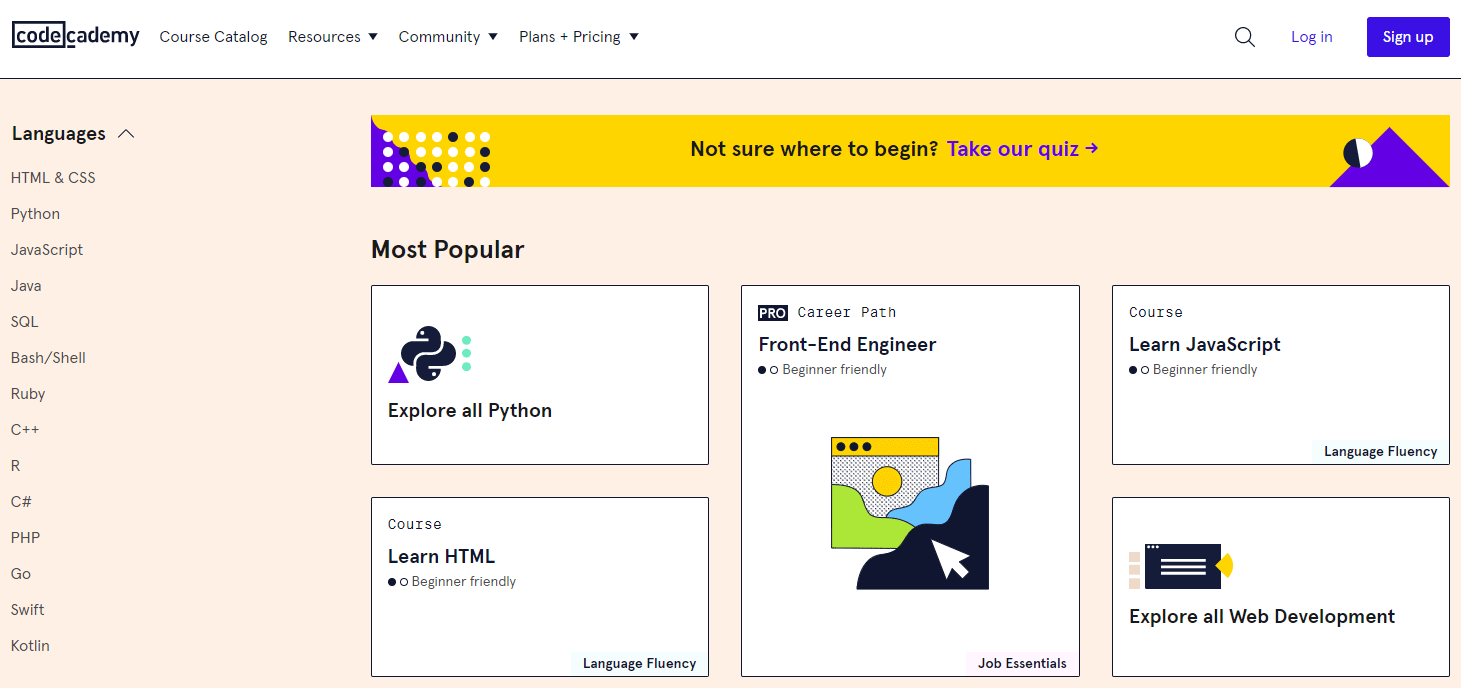Open the Course Catalog menu item
The image size is (1461, 688).
[x=214, y=37]
